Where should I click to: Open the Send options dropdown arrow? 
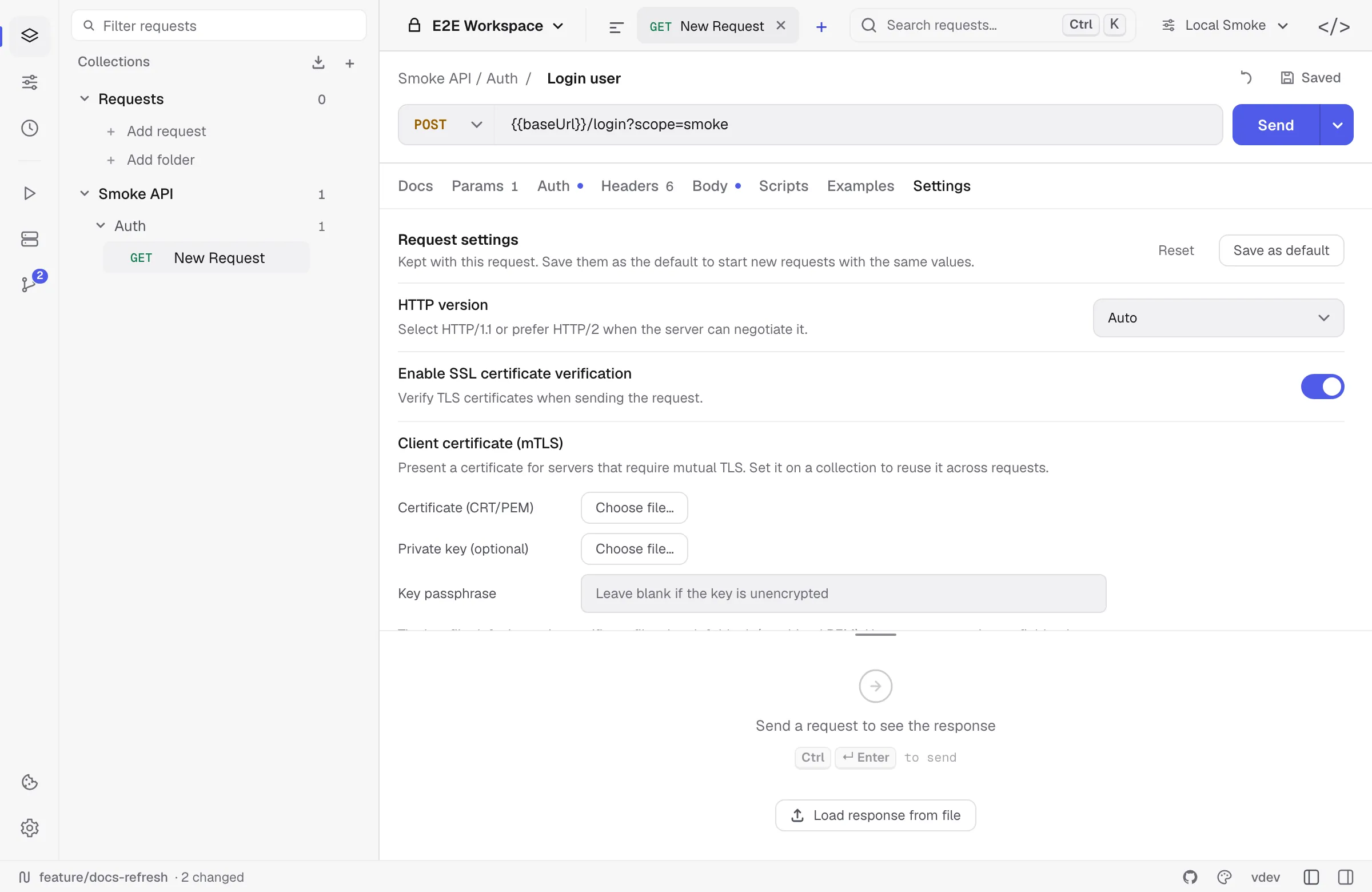click(x=1337, y=125)
